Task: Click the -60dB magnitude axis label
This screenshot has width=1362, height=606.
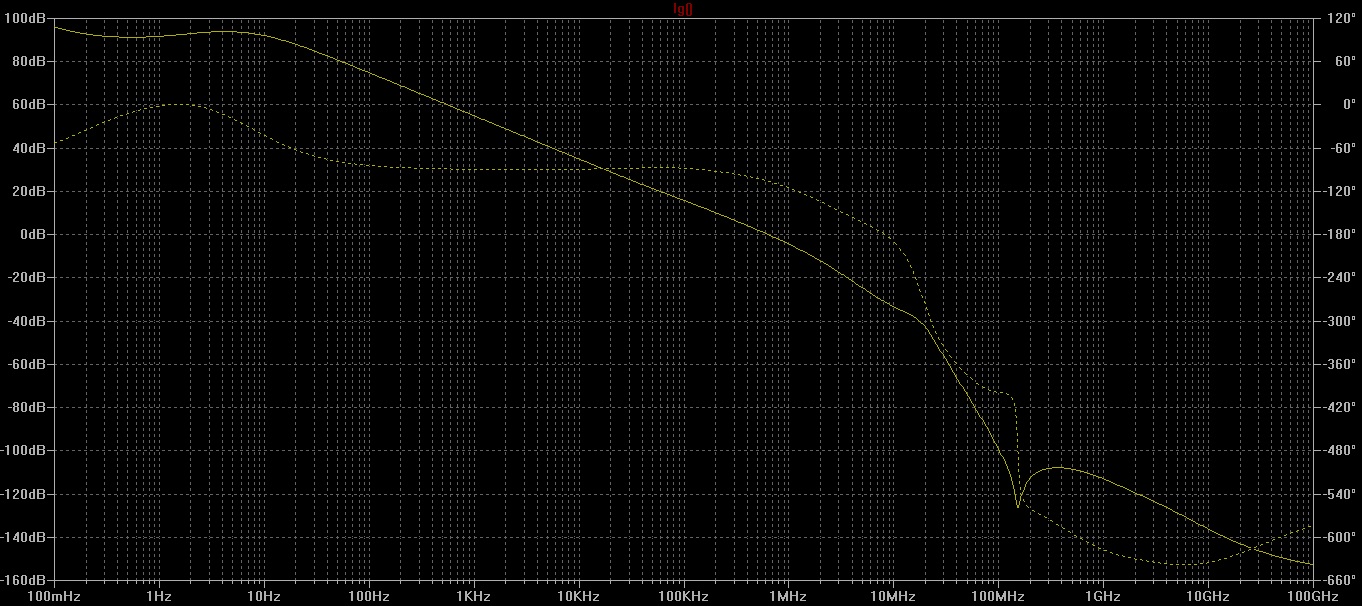Action: pyautogui.click(x=28, y=364)
